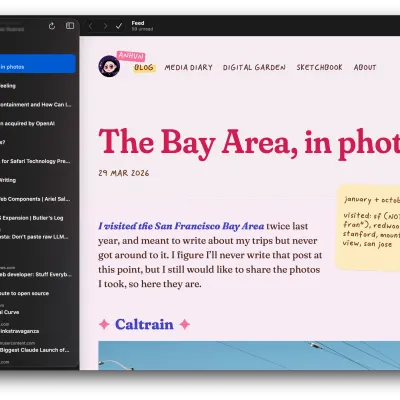Click the round avatar logo on the blog

point(109,66)
